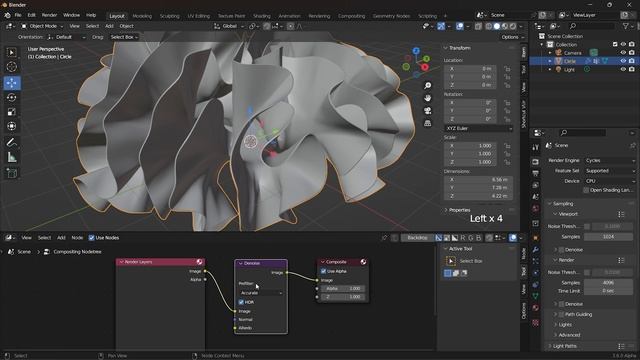Click the viewport Options button
The image size is (640, 360).
[512, 37]
